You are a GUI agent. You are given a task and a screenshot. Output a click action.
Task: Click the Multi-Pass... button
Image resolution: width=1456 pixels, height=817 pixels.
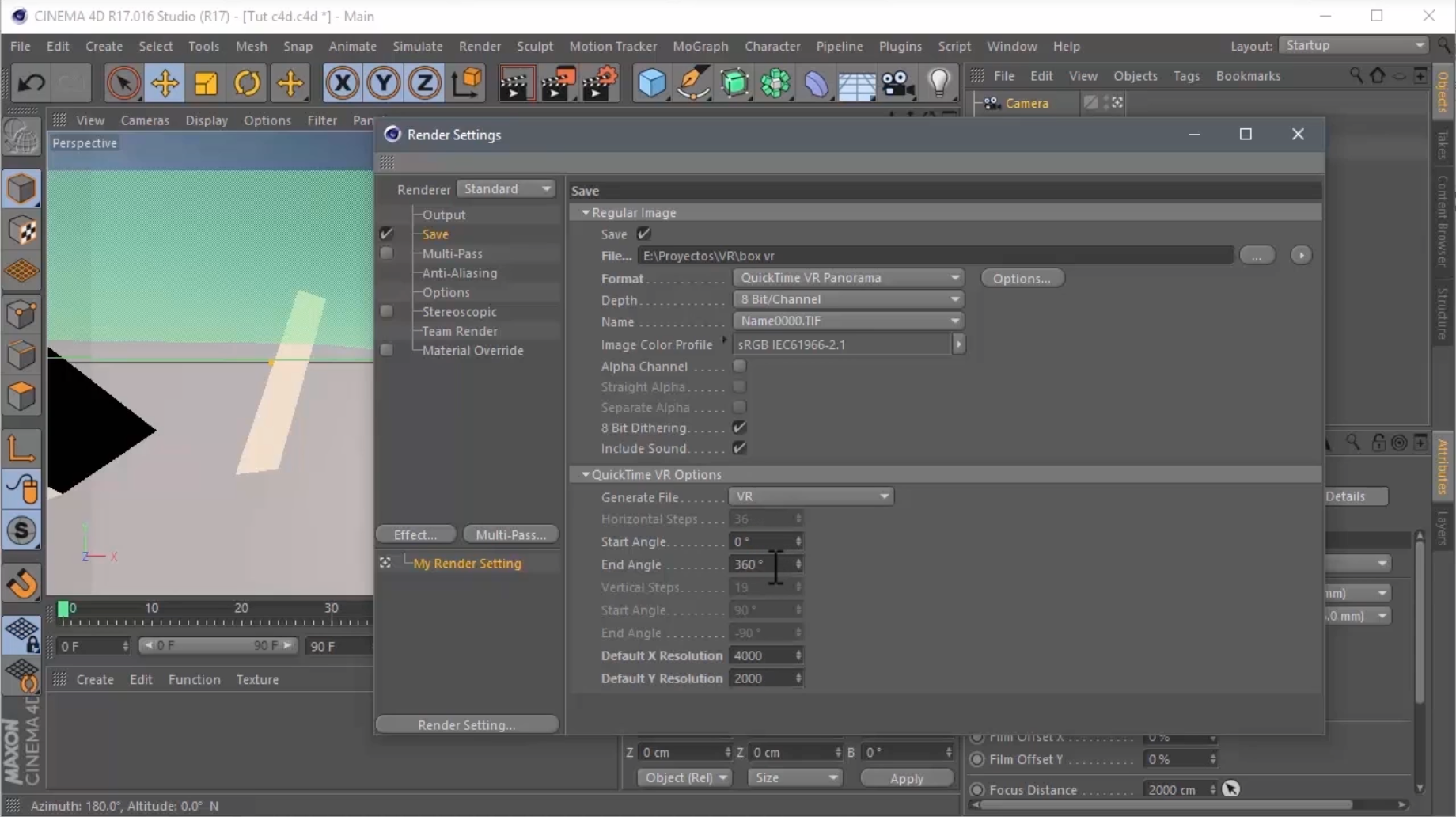(x=510, y=534)
